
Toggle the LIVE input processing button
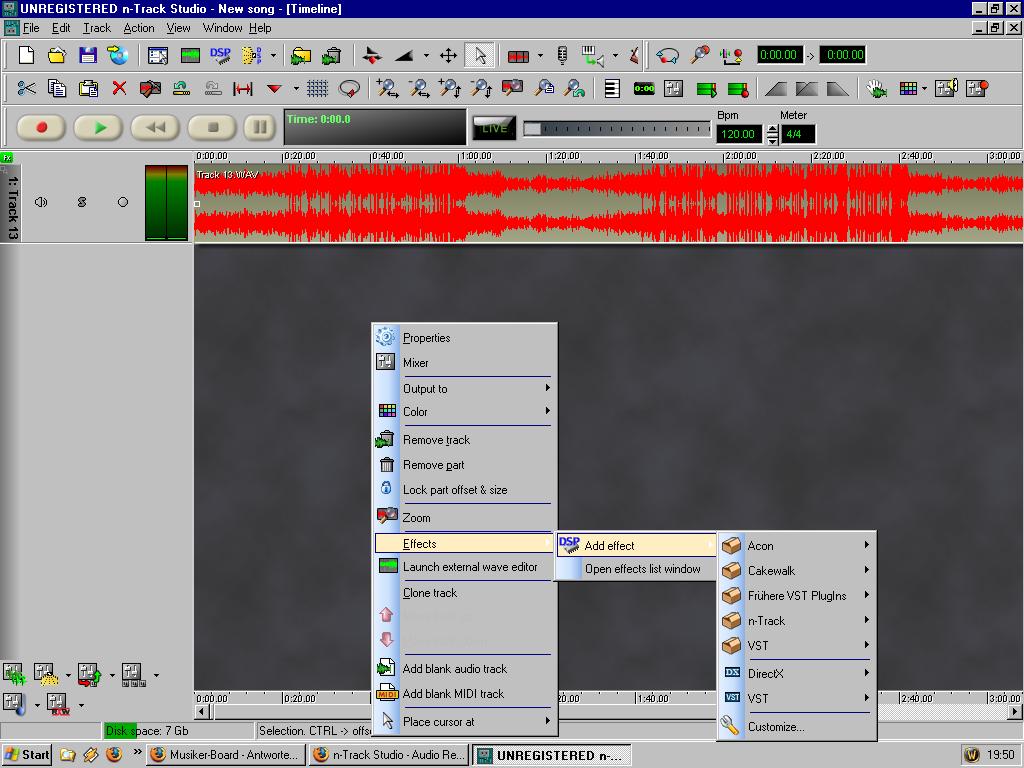(494, 128)
